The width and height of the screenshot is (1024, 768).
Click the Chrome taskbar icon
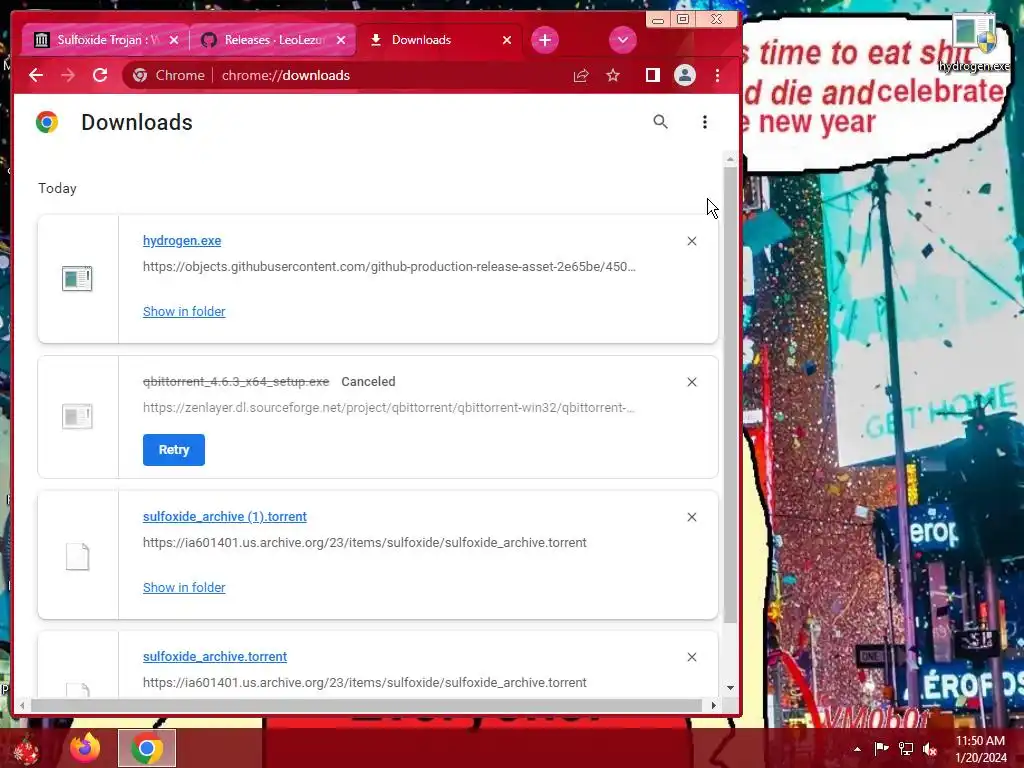(147, 748)
